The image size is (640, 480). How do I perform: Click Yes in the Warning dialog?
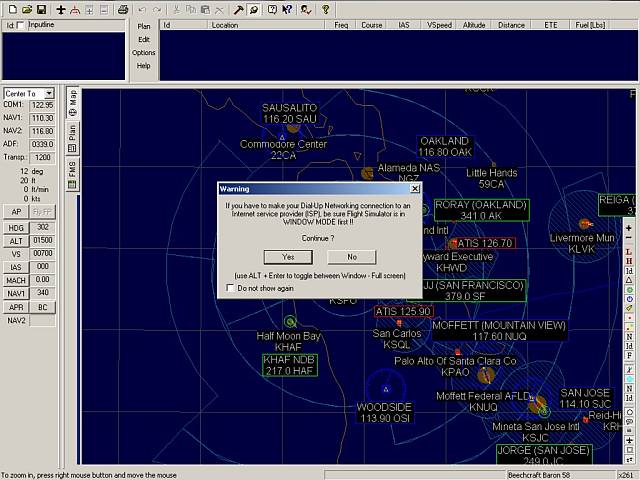(x=288, y=257)
